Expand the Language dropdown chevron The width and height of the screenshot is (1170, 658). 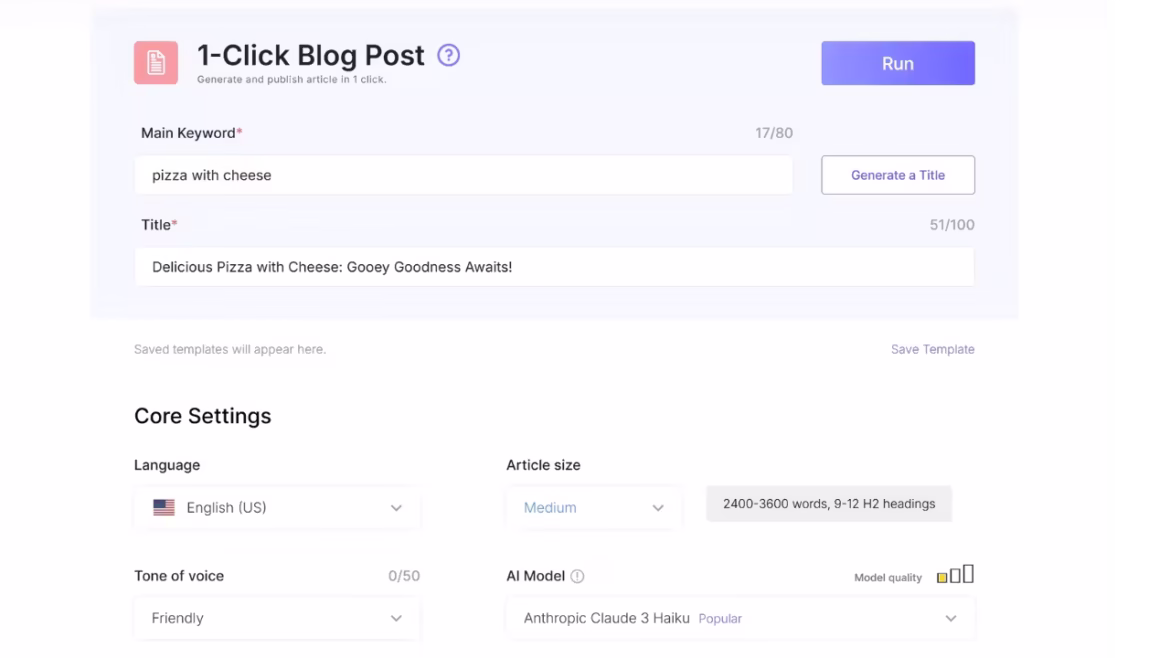[396, 508]
